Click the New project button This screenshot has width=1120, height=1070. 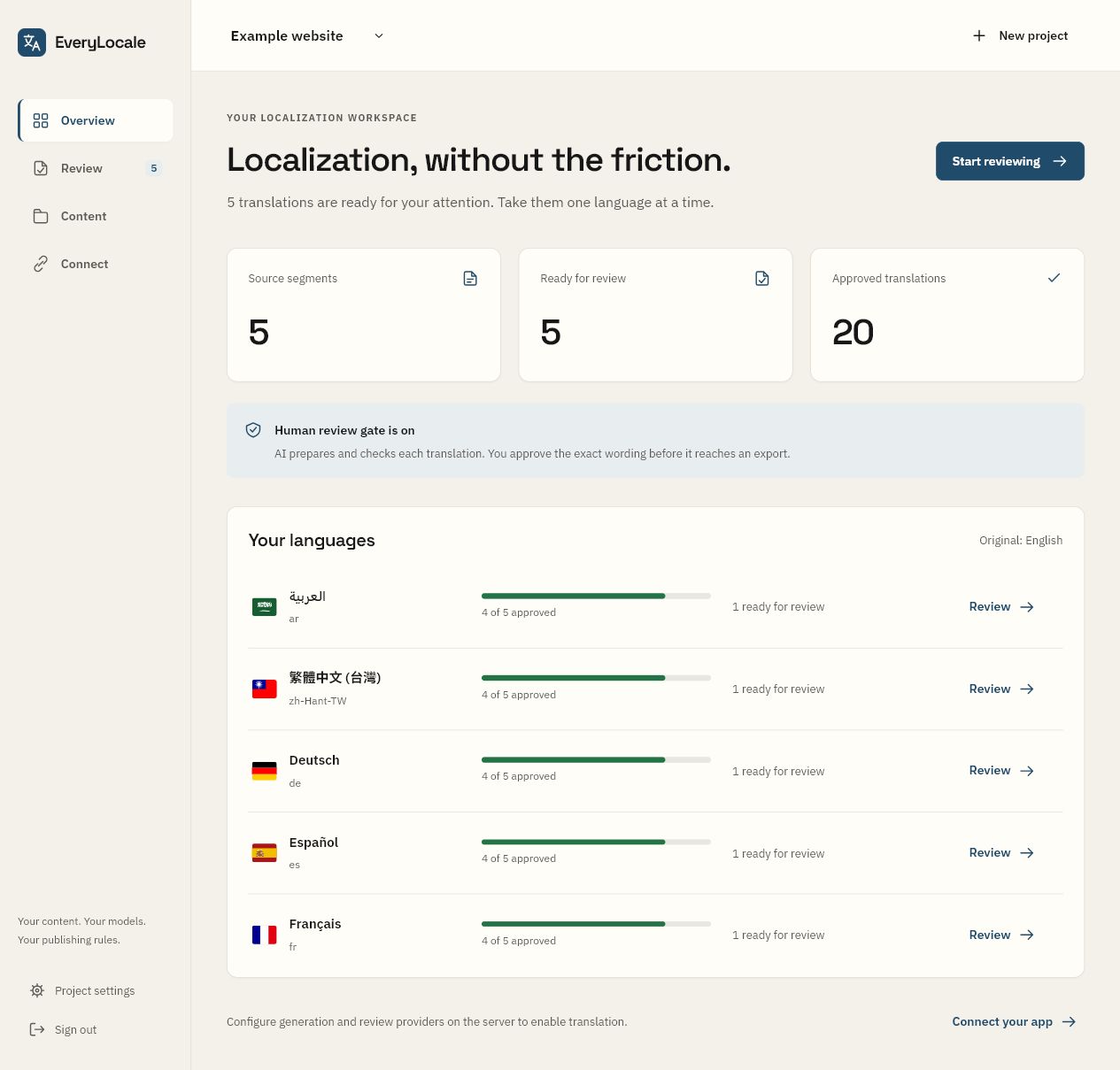[1020, 35]
